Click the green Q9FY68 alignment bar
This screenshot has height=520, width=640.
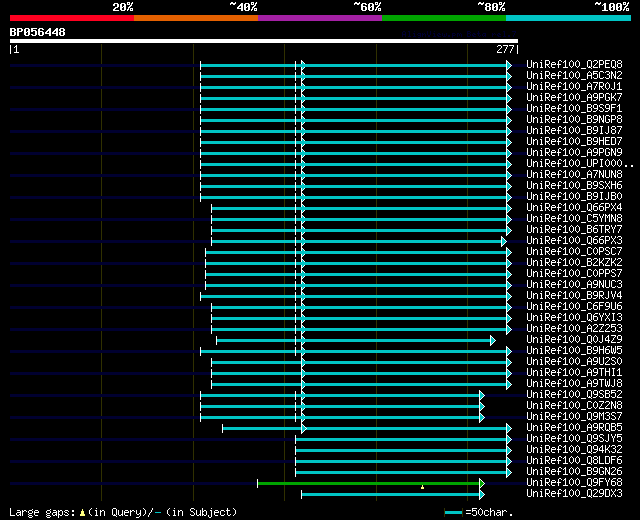point(369,484)
